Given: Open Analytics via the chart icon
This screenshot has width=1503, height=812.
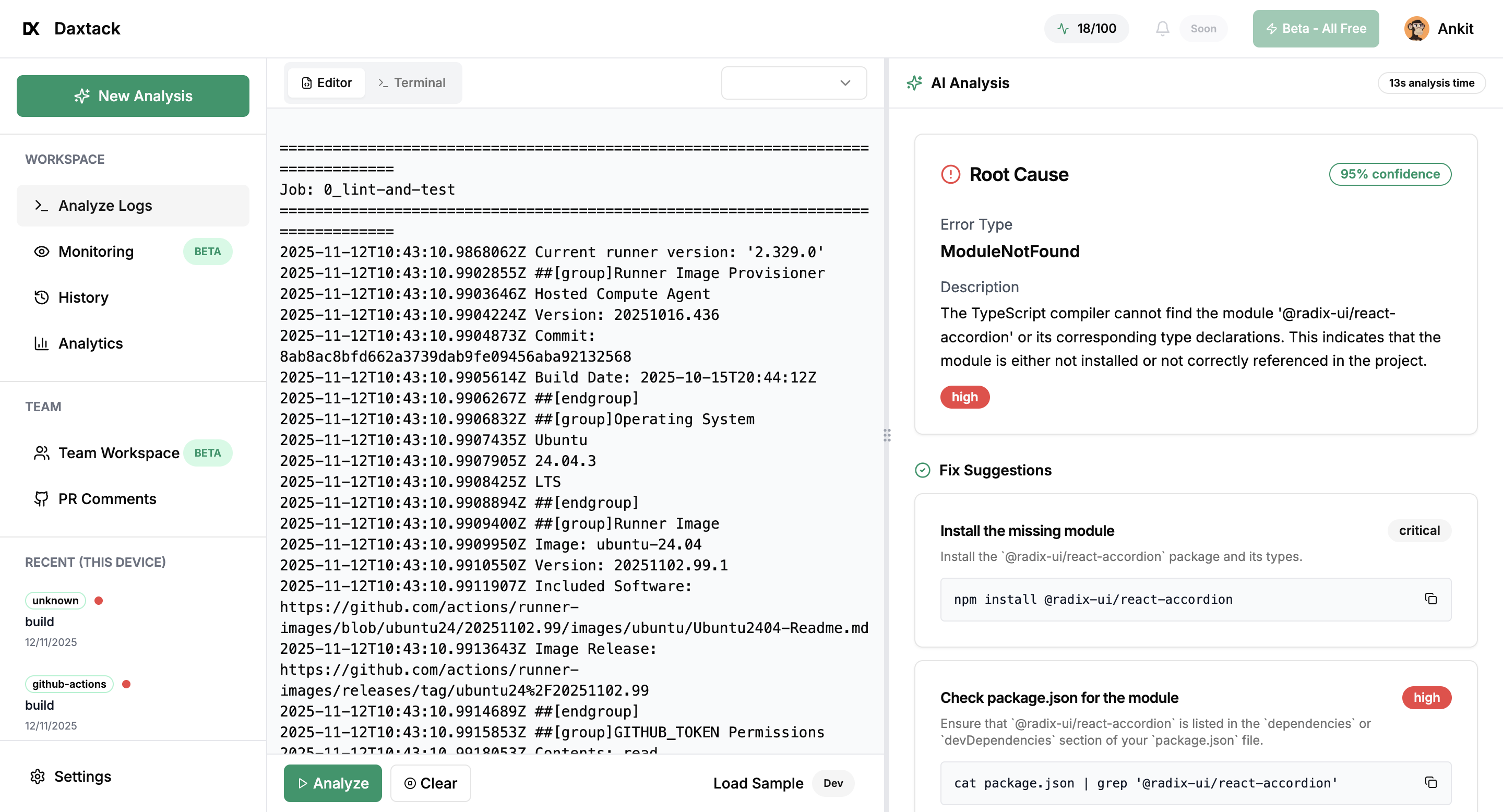Looking at the screenshot, I should tap(41, 343).
